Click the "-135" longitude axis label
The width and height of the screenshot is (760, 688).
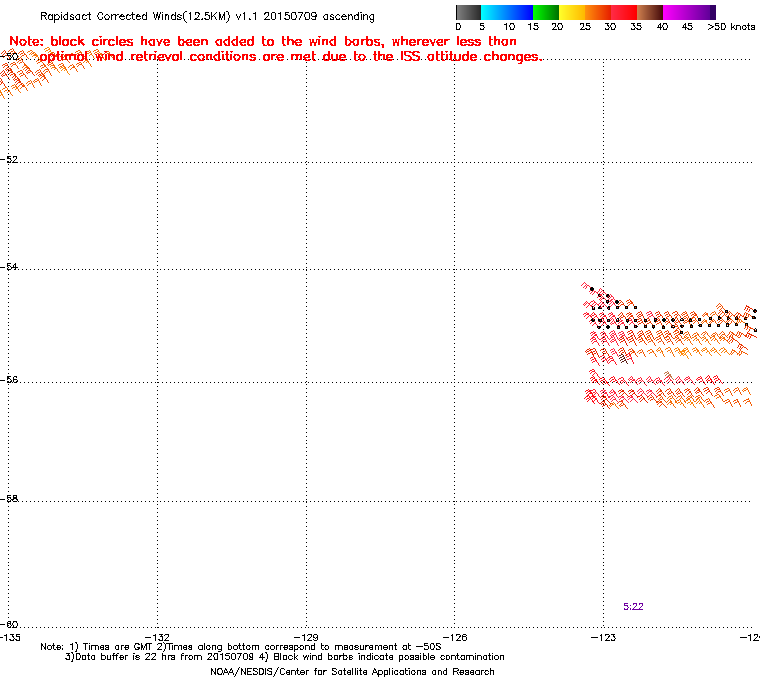point(10,637)
